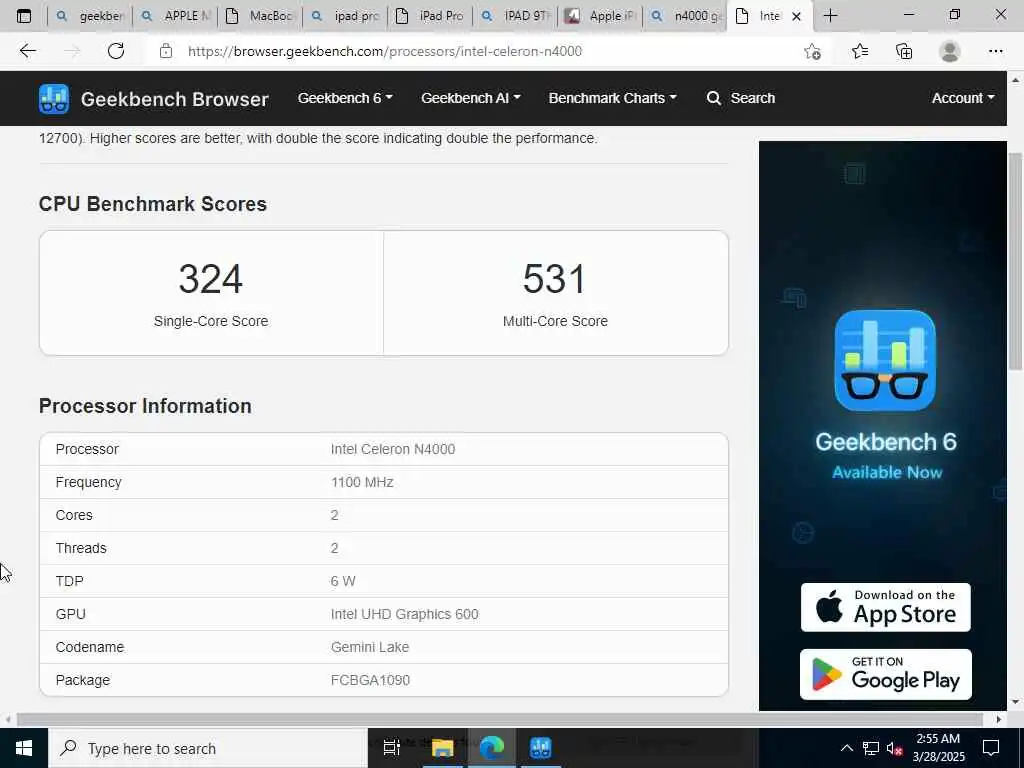Click the Geekbench 6 ad logo
This screenshot has height=768, width=1024.
885,360
